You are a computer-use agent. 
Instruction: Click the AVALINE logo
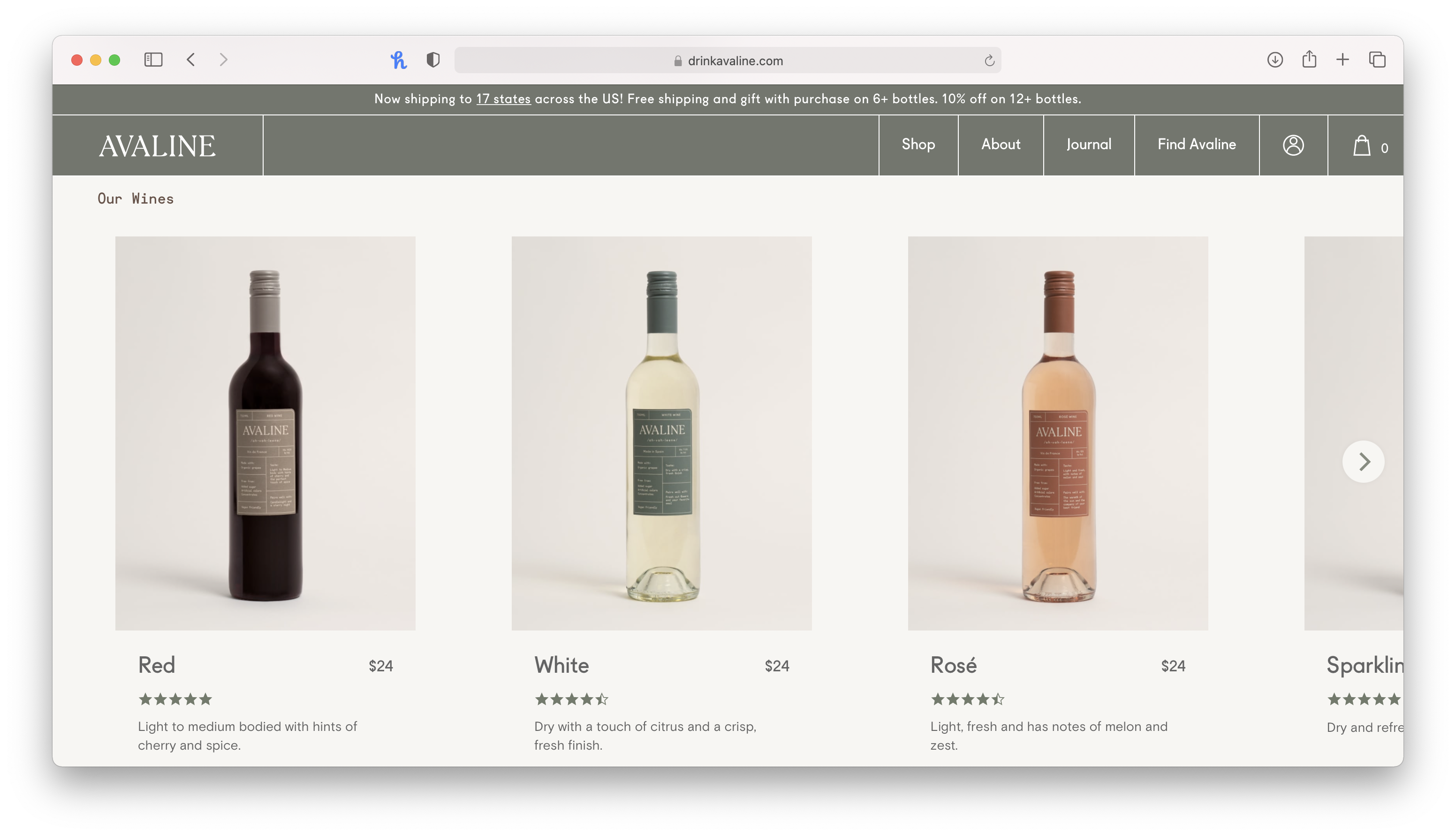[157, 146]
